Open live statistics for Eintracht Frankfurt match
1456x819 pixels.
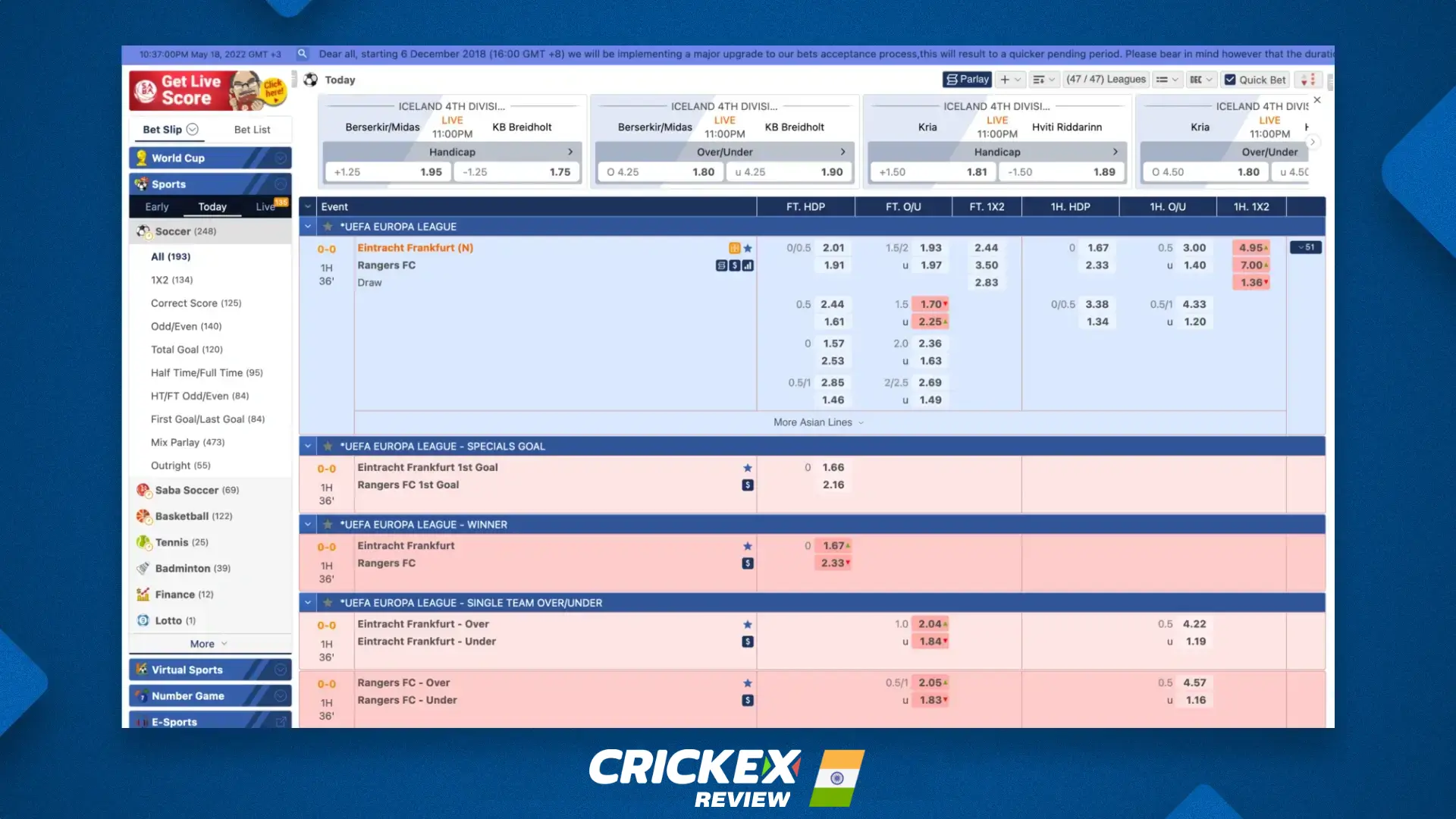pyautogui.click(x=747, y=265)
